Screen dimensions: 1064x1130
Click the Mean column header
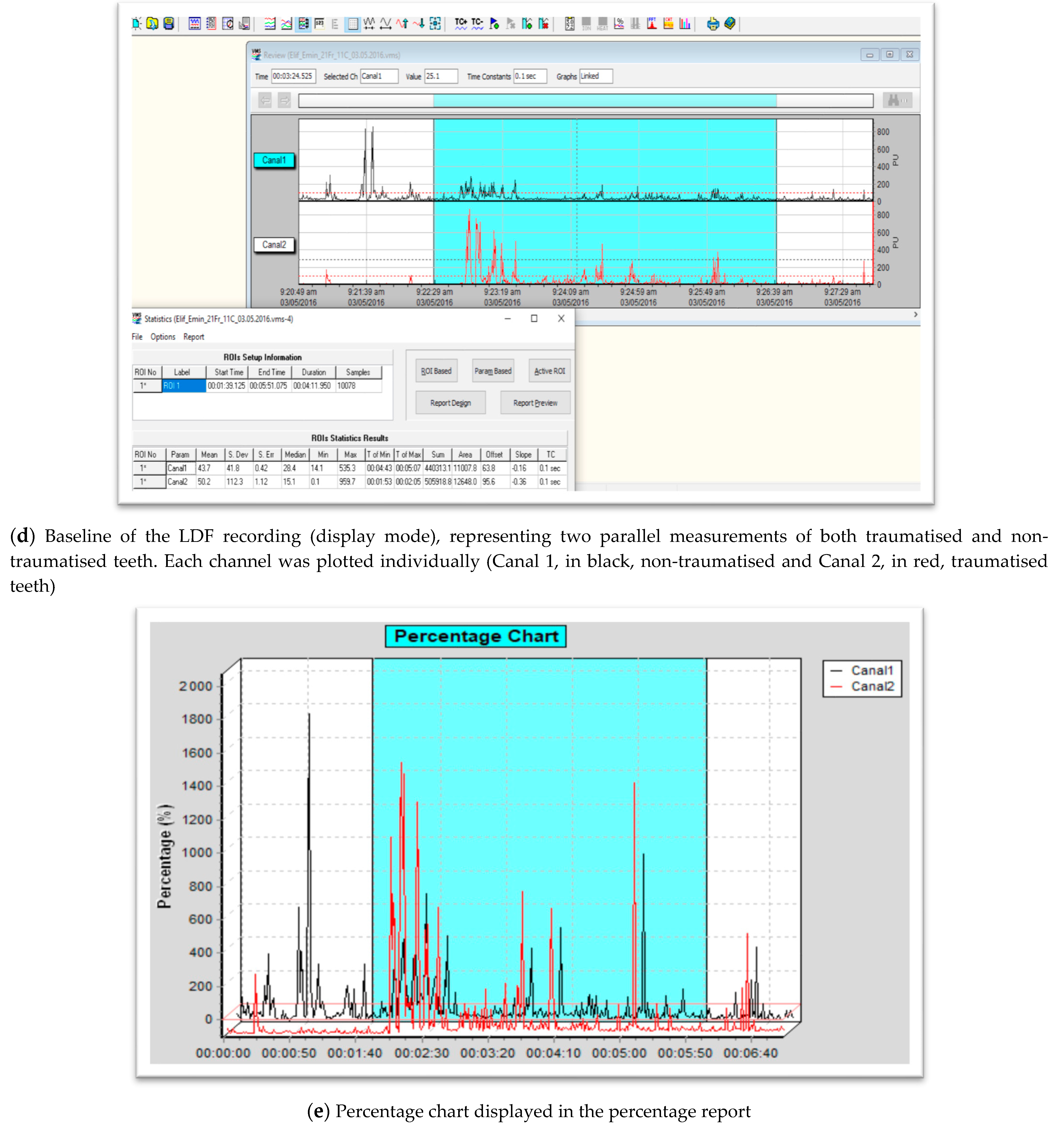(x=209, y=454)
